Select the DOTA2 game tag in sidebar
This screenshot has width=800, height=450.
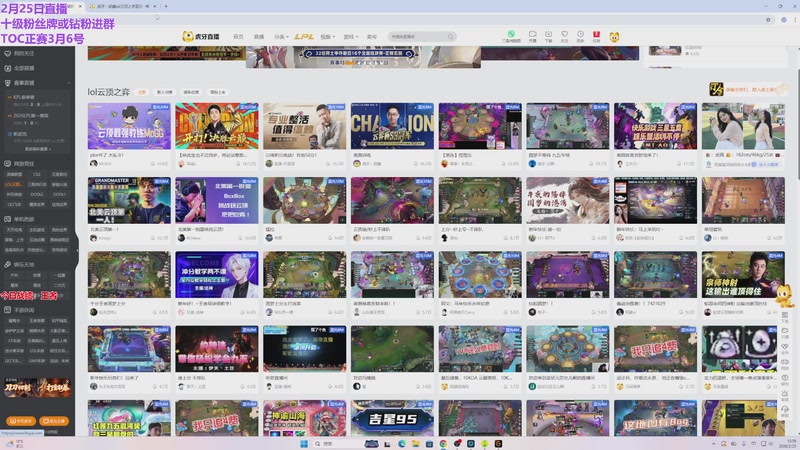(37, 194)
